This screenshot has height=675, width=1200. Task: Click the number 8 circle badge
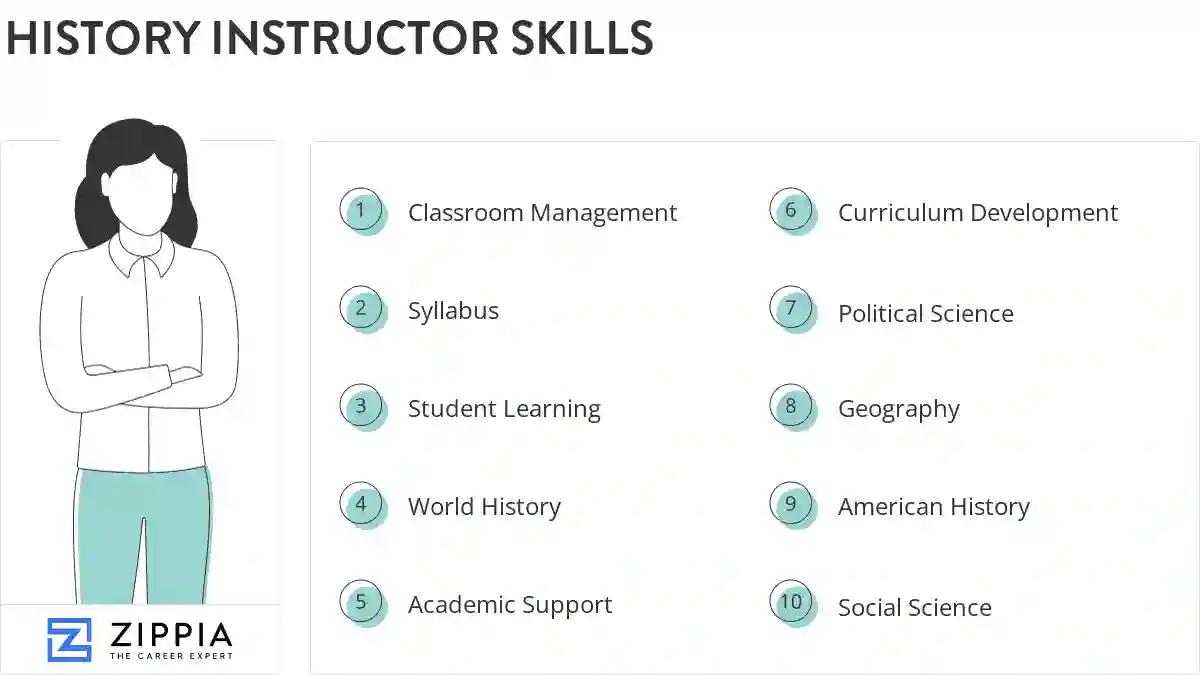click(x=791, y=406)
